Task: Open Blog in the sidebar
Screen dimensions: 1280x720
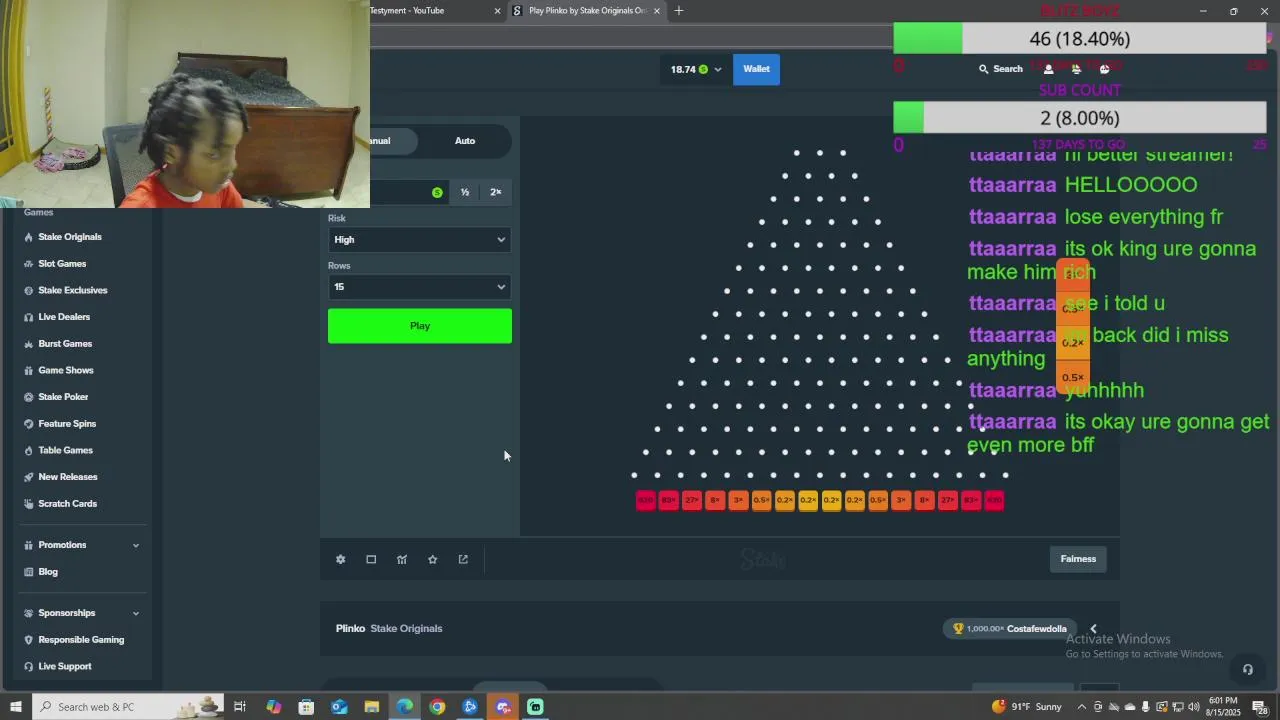Action: (x=48, y=572)
